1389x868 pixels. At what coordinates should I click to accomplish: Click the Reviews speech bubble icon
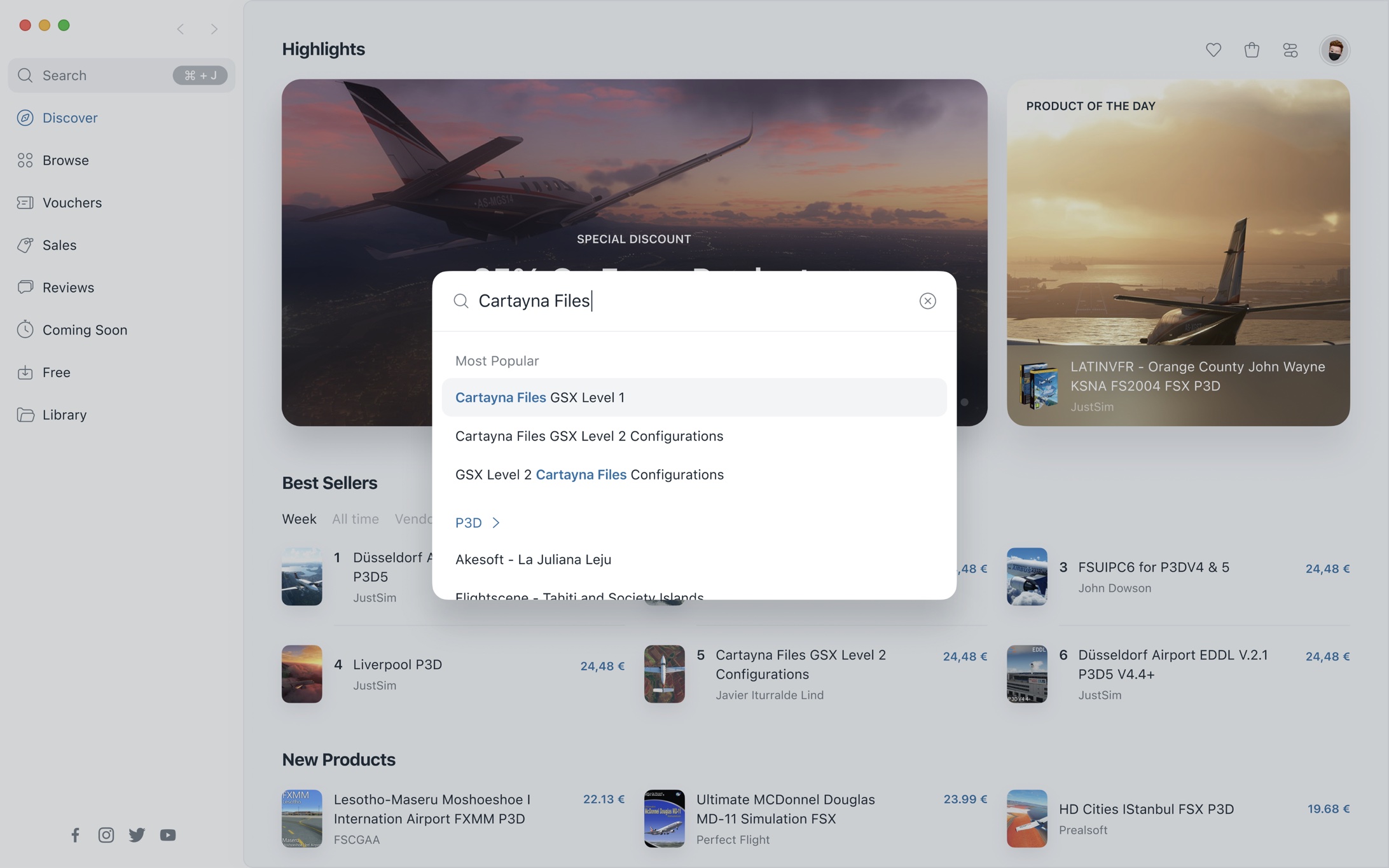(x=25, y=287)
